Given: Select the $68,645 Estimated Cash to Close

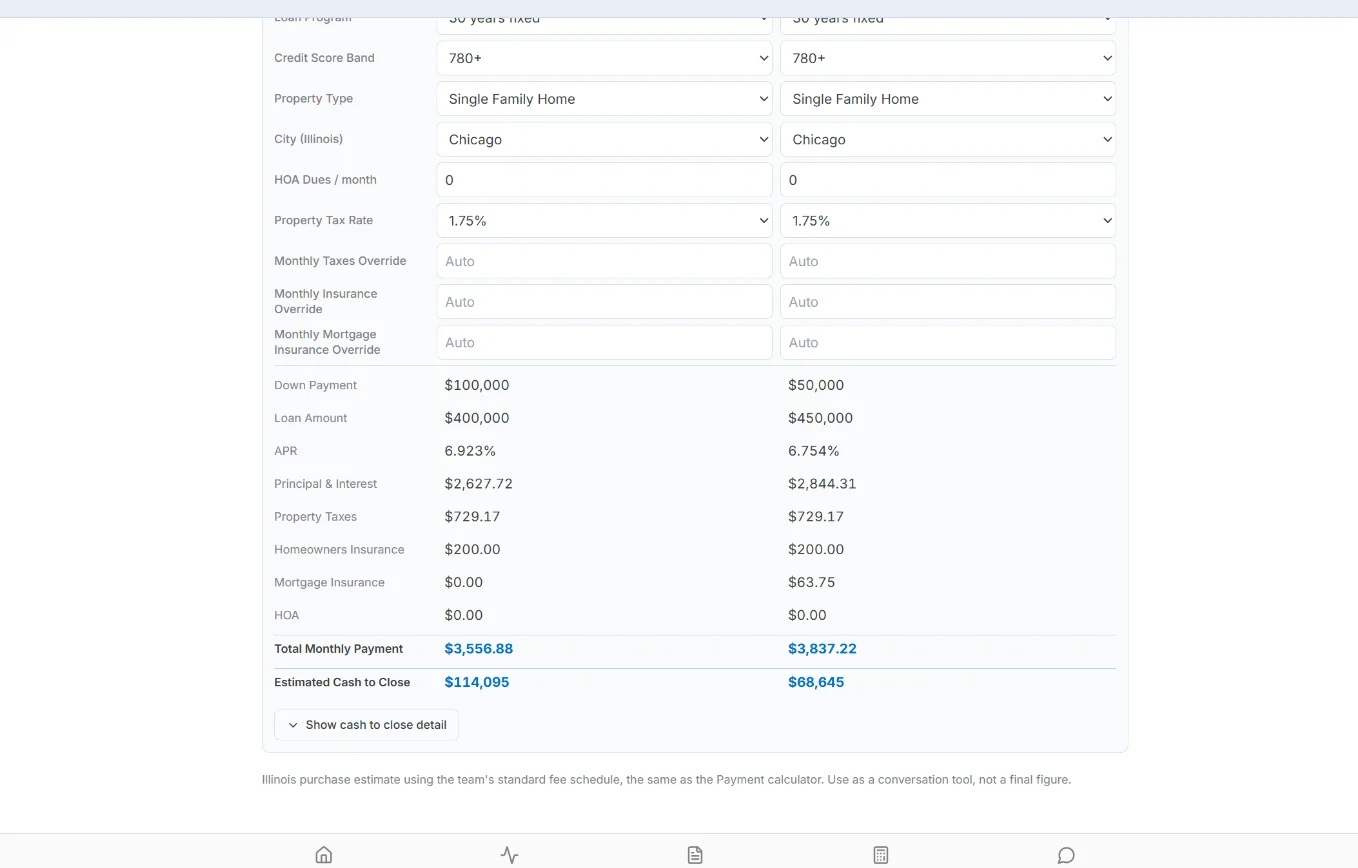Looking at the screenshot, I should point(816,682).
